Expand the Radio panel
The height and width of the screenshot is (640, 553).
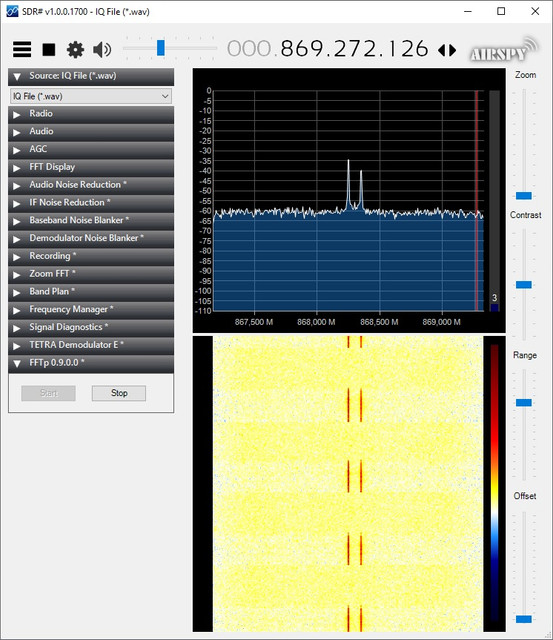91,114
